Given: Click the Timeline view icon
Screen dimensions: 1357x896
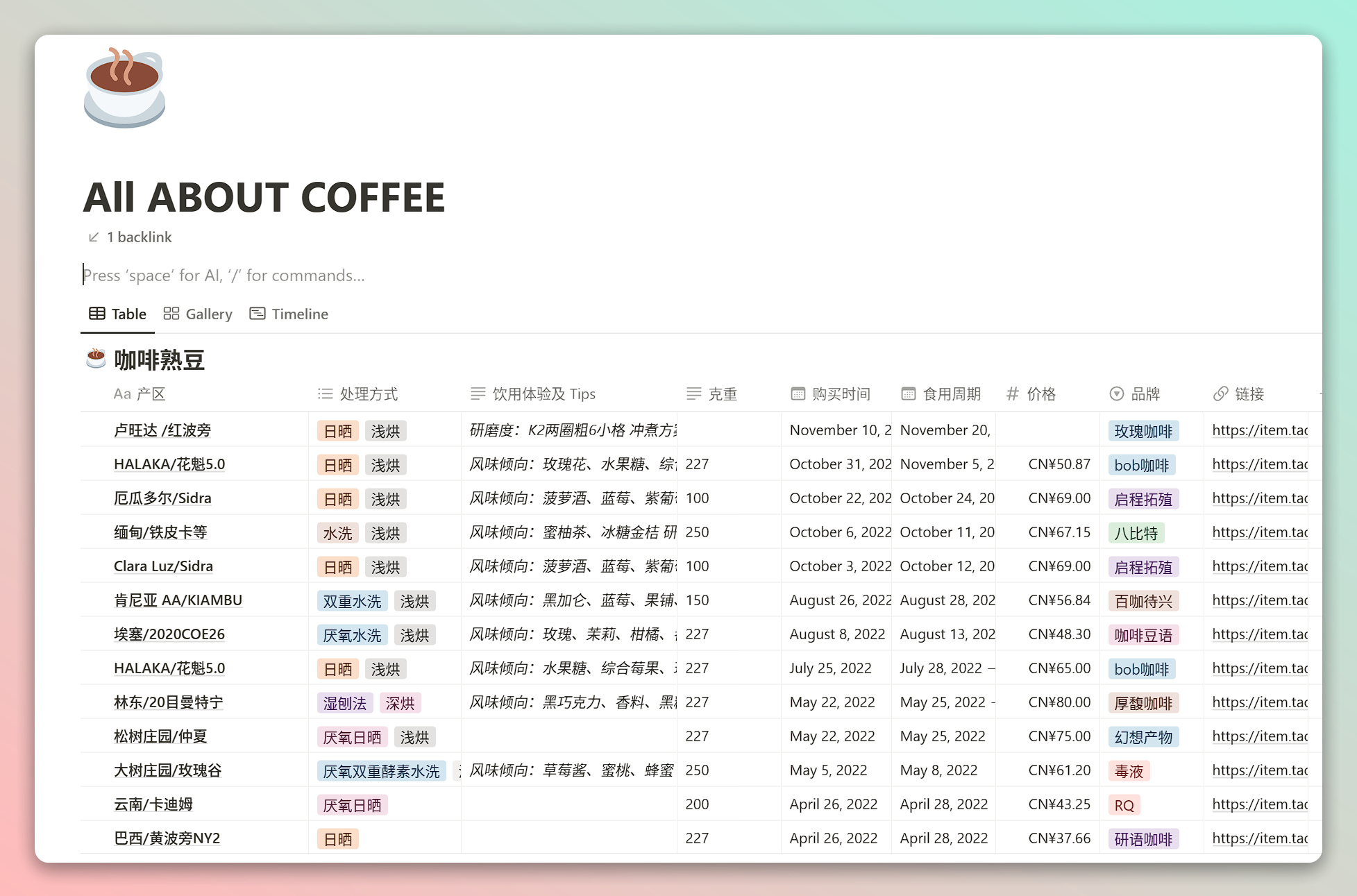Looking at the screenshot, I should [258, 314].
